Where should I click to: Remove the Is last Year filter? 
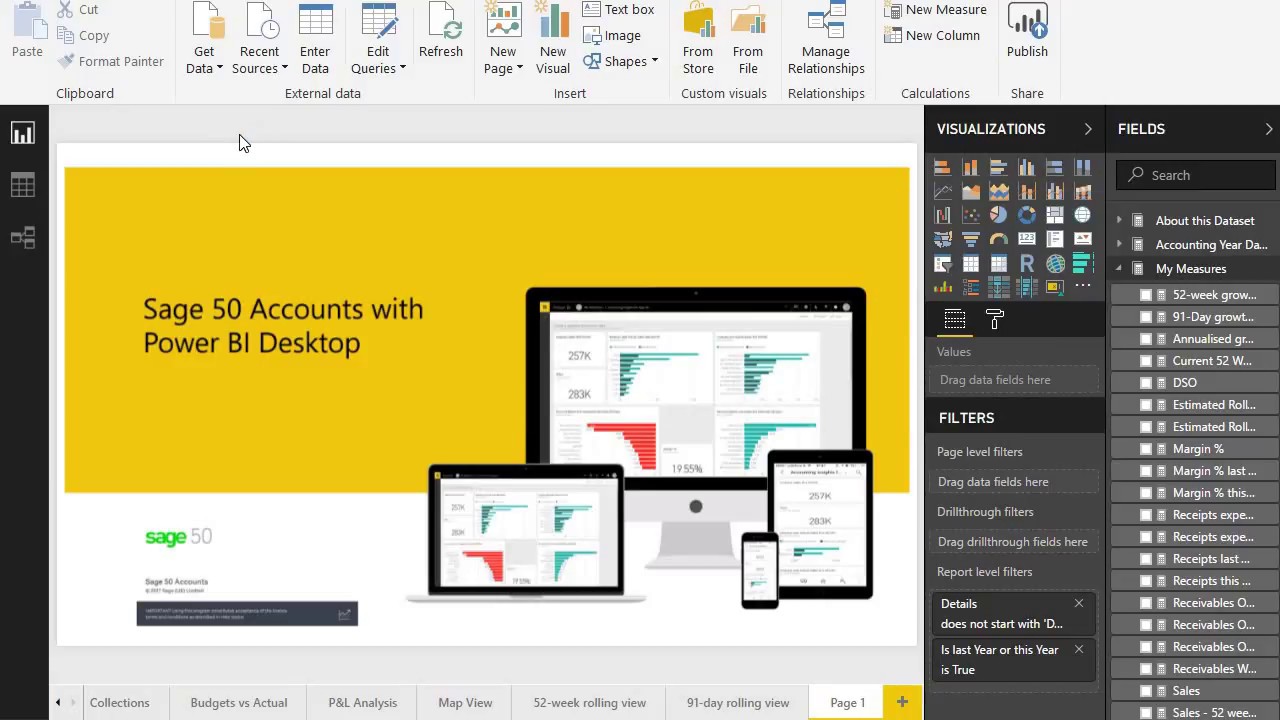(1079, 649)
